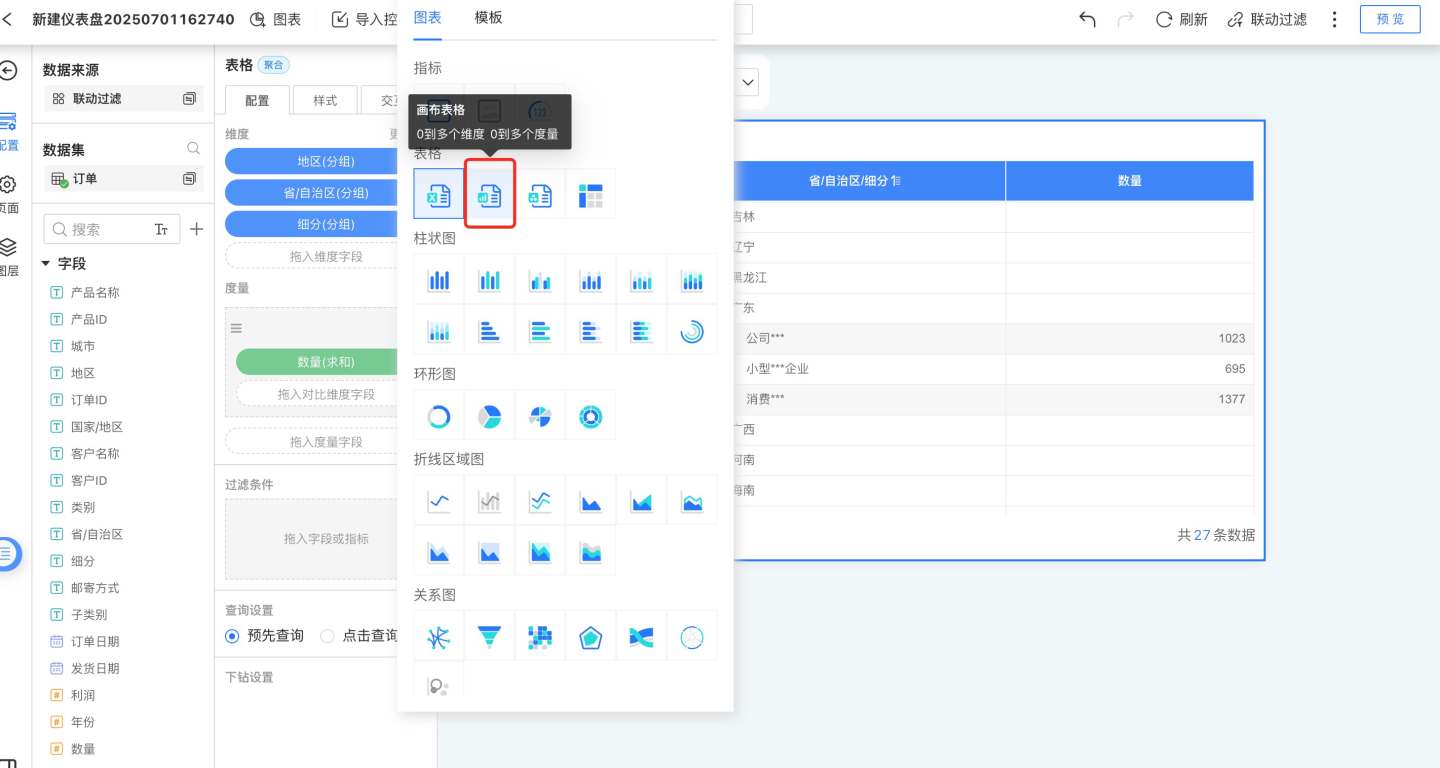
Task: Open the dropdown chevron above the table
Action: click(748, 82)
